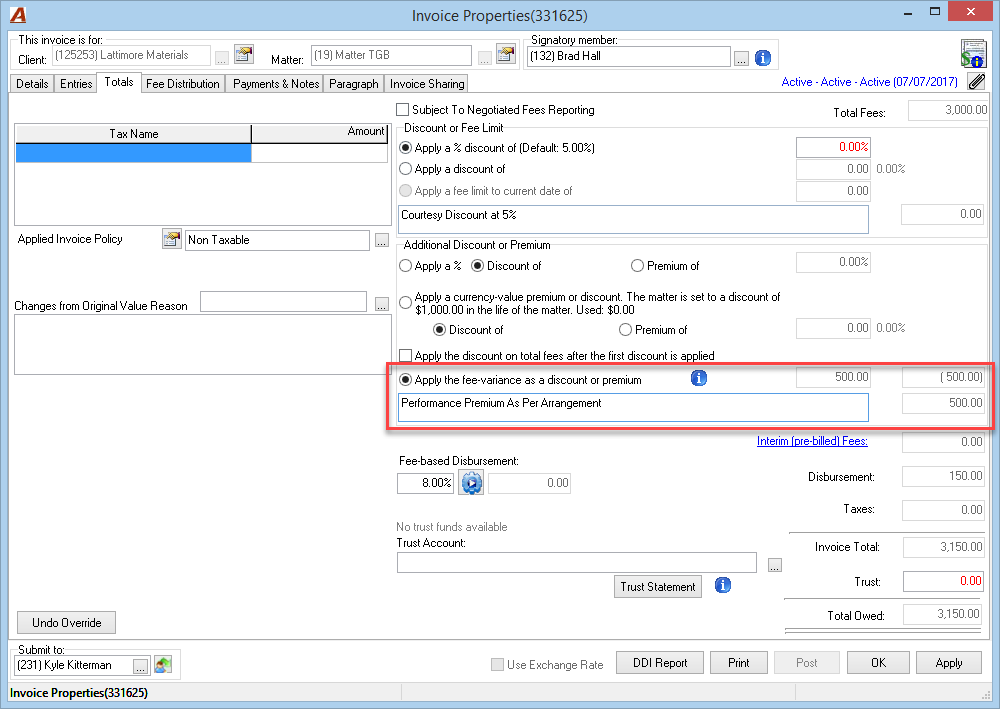Open the attachments paperclip icon
Image resolution: width=1000 pixels, height=709 pixels.
point(976,82)
